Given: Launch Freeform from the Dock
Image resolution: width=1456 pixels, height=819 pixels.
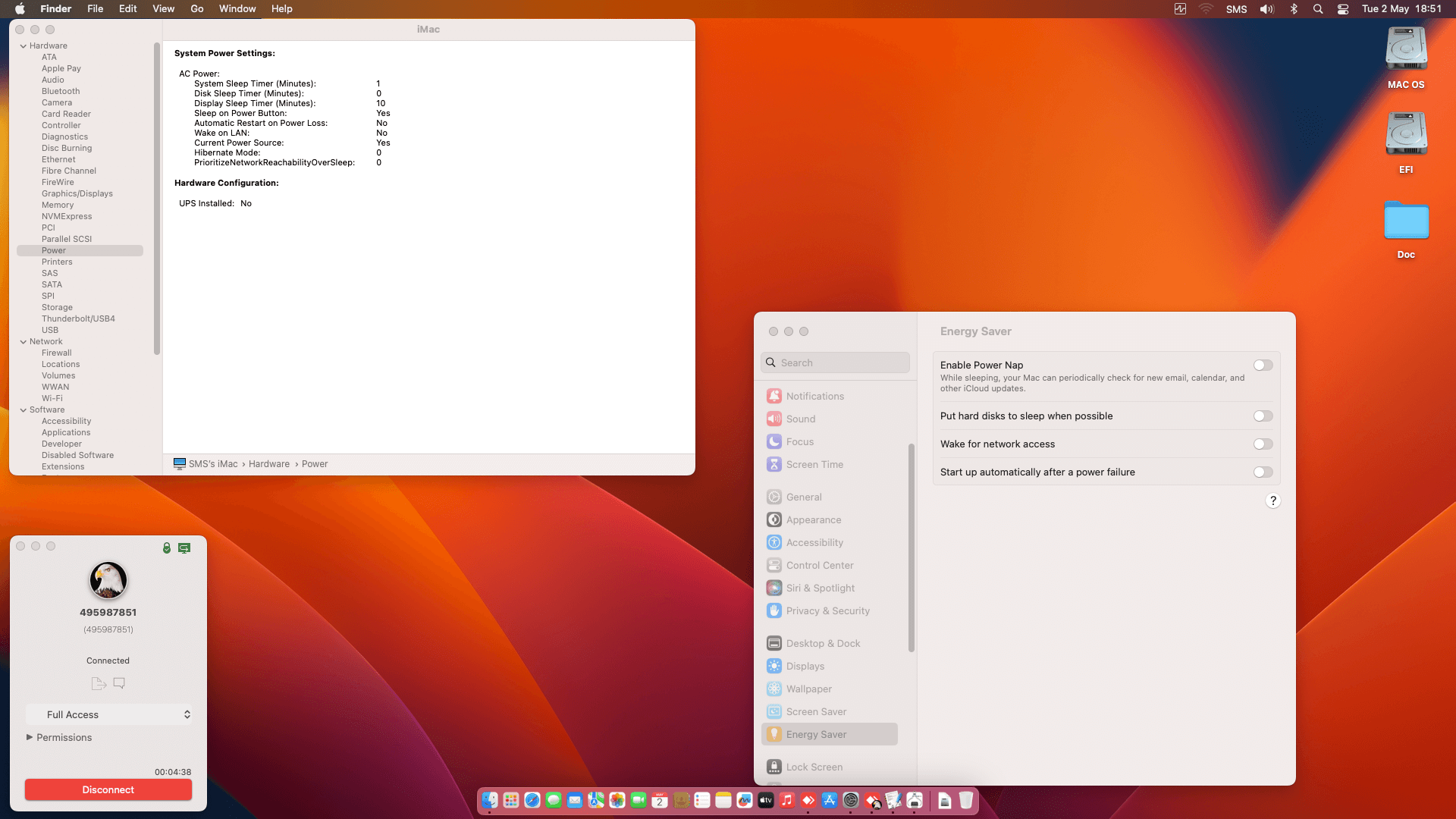Looking at the screenshot, I should click(x=745, y=800).
